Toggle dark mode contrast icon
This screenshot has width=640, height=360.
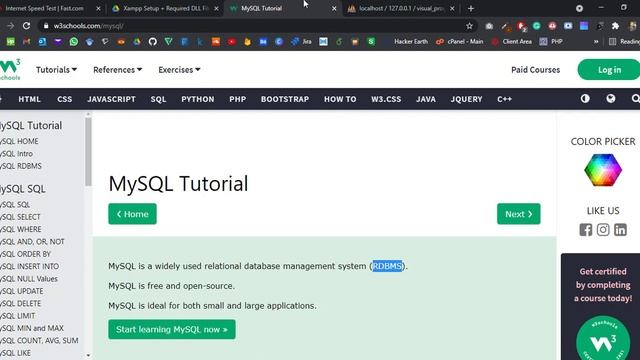point(585,99)
